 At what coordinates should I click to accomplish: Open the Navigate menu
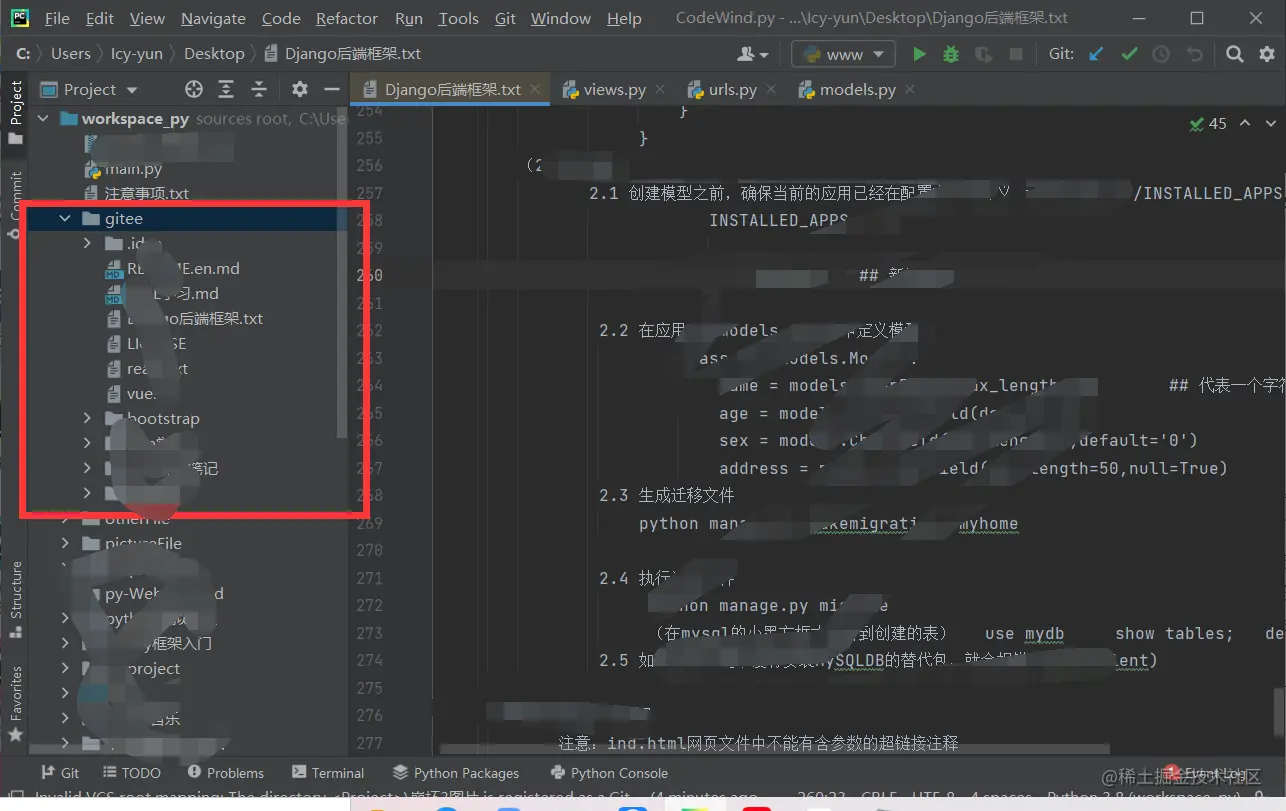tap(213, 18)
